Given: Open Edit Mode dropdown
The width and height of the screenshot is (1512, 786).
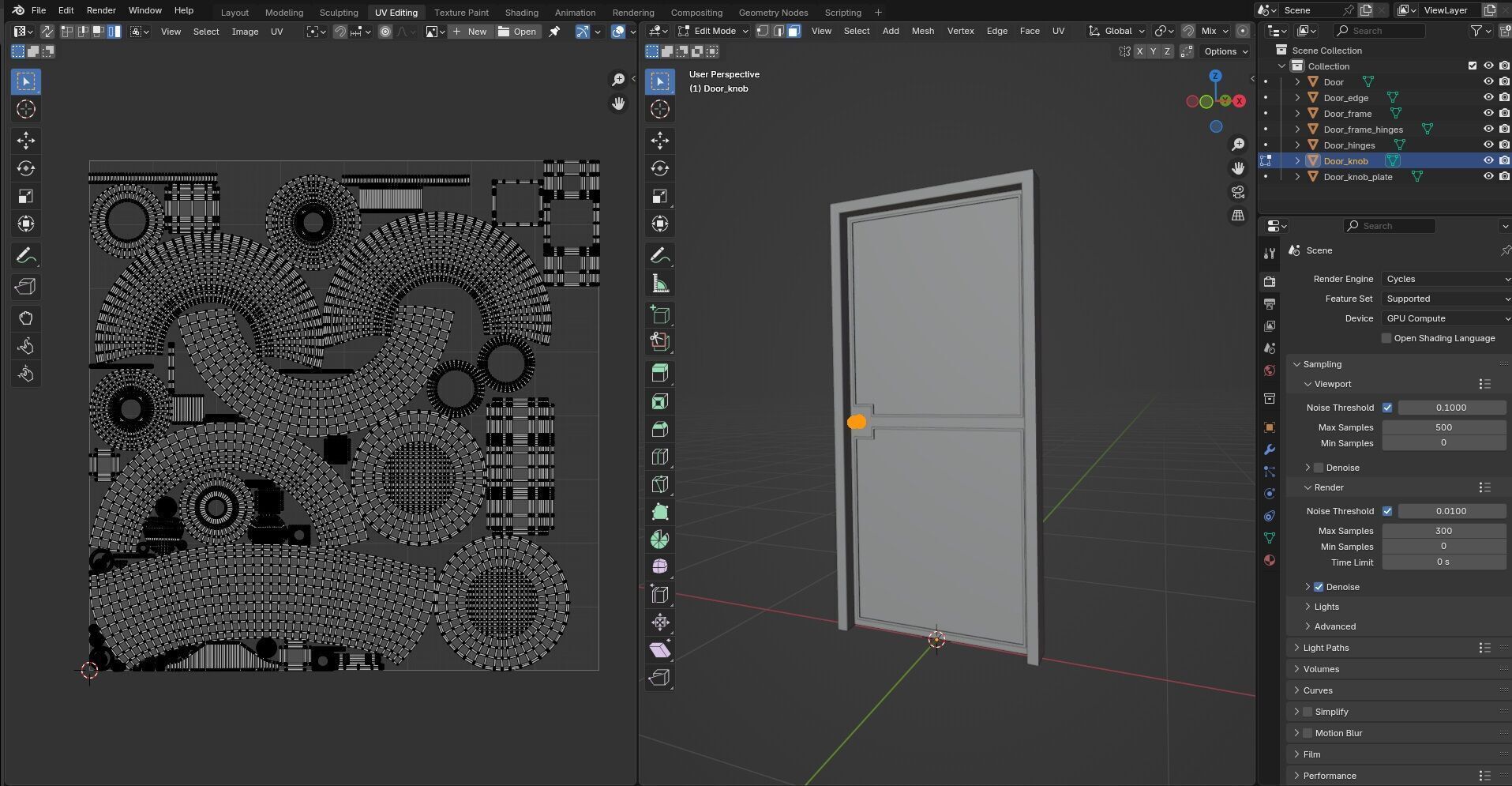Looking at the screenshot, I should [x=713, y=31].
